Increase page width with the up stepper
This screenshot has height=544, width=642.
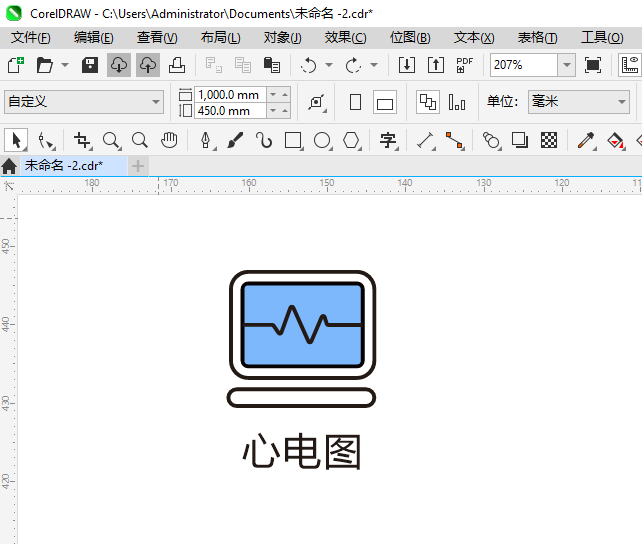tap(285, 95)
